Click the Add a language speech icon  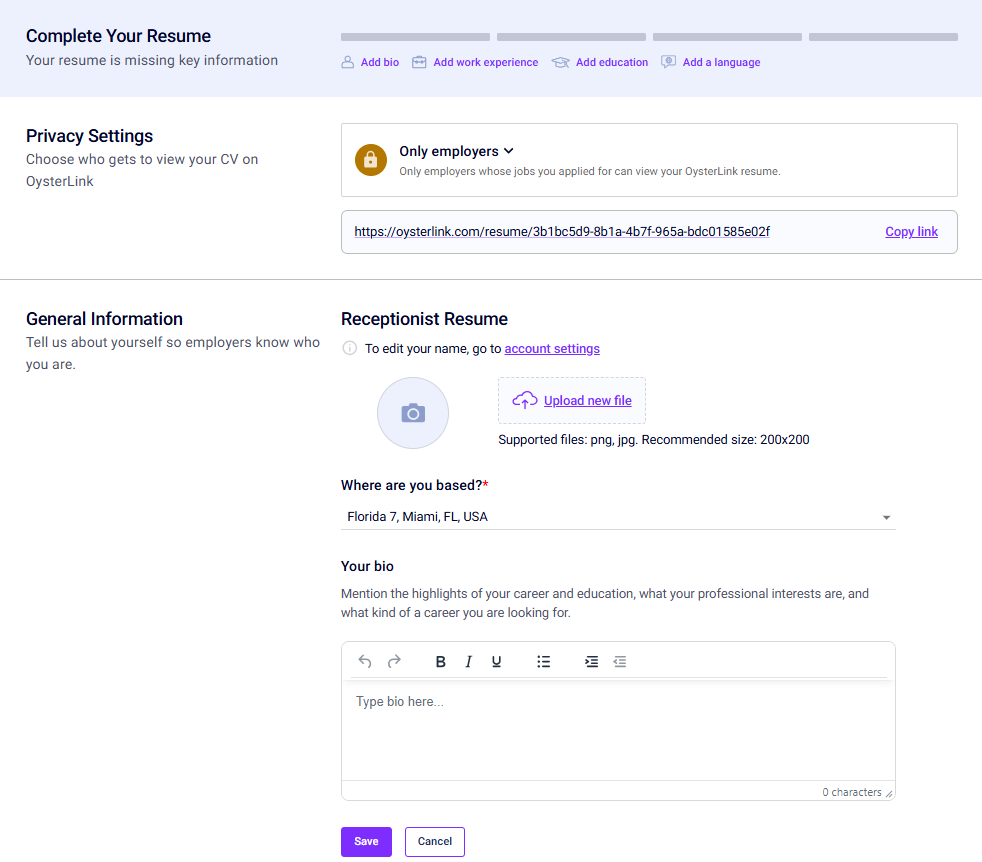coord(668,62)
